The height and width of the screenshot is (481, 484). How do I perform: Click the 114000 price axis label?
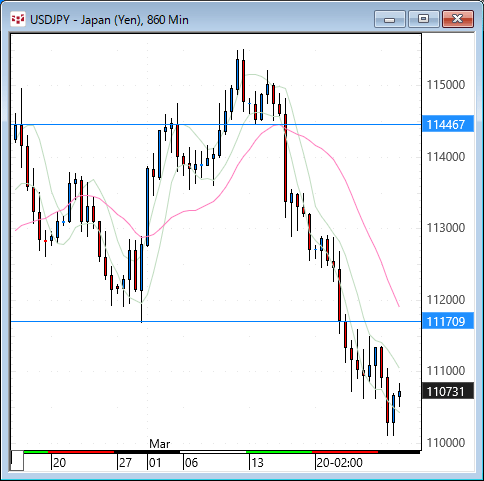[446, 156]
